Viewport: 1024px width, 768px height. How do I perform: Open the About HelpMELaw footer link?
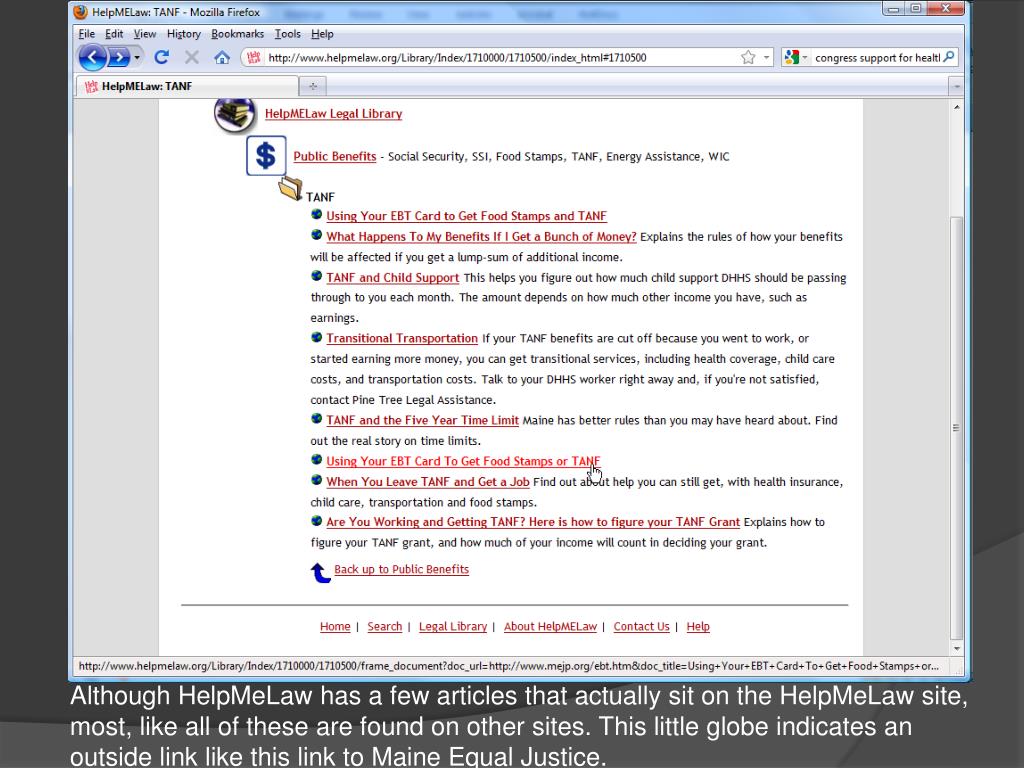click(x=551, y=626)
